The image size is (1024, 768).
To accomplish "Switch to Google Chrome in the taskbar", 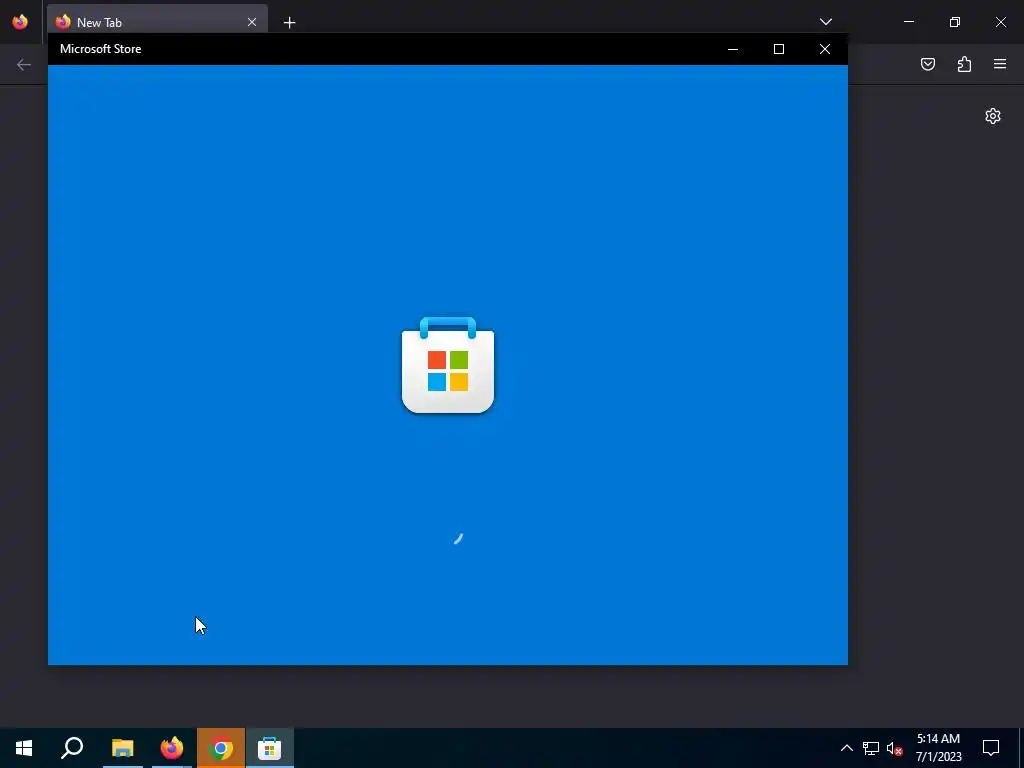I will click(221, 748).
